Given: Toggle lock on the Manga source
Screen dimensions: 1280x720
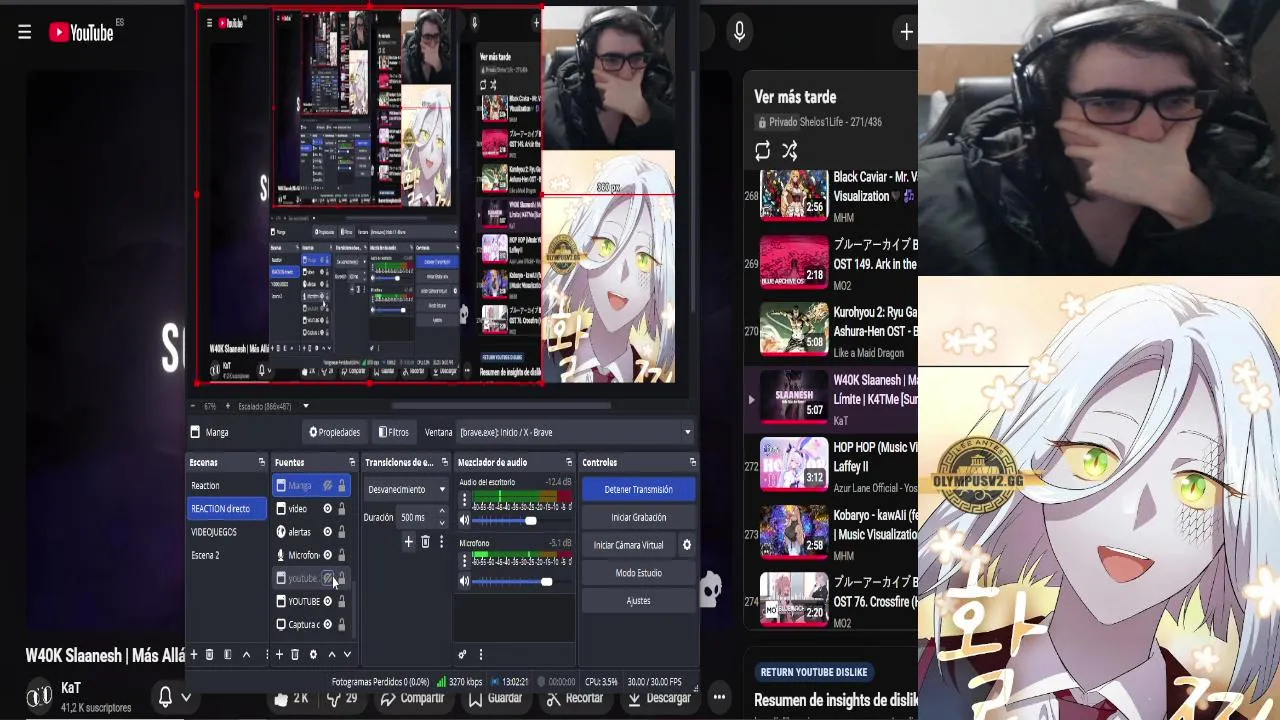Looking at the screenshot, I should point(341,486).
